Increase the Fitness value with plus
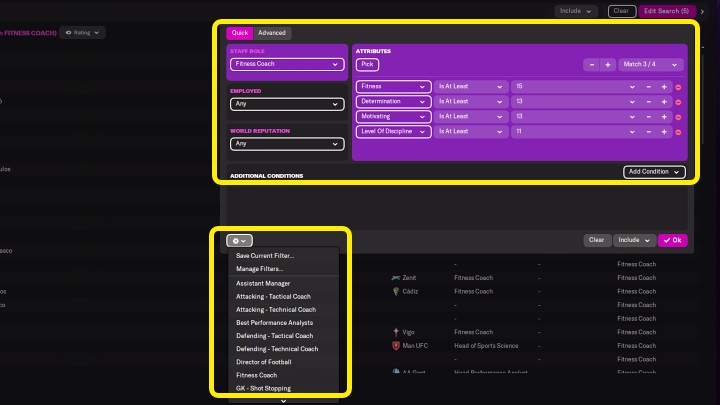720x405 pixels. point(663,87)
